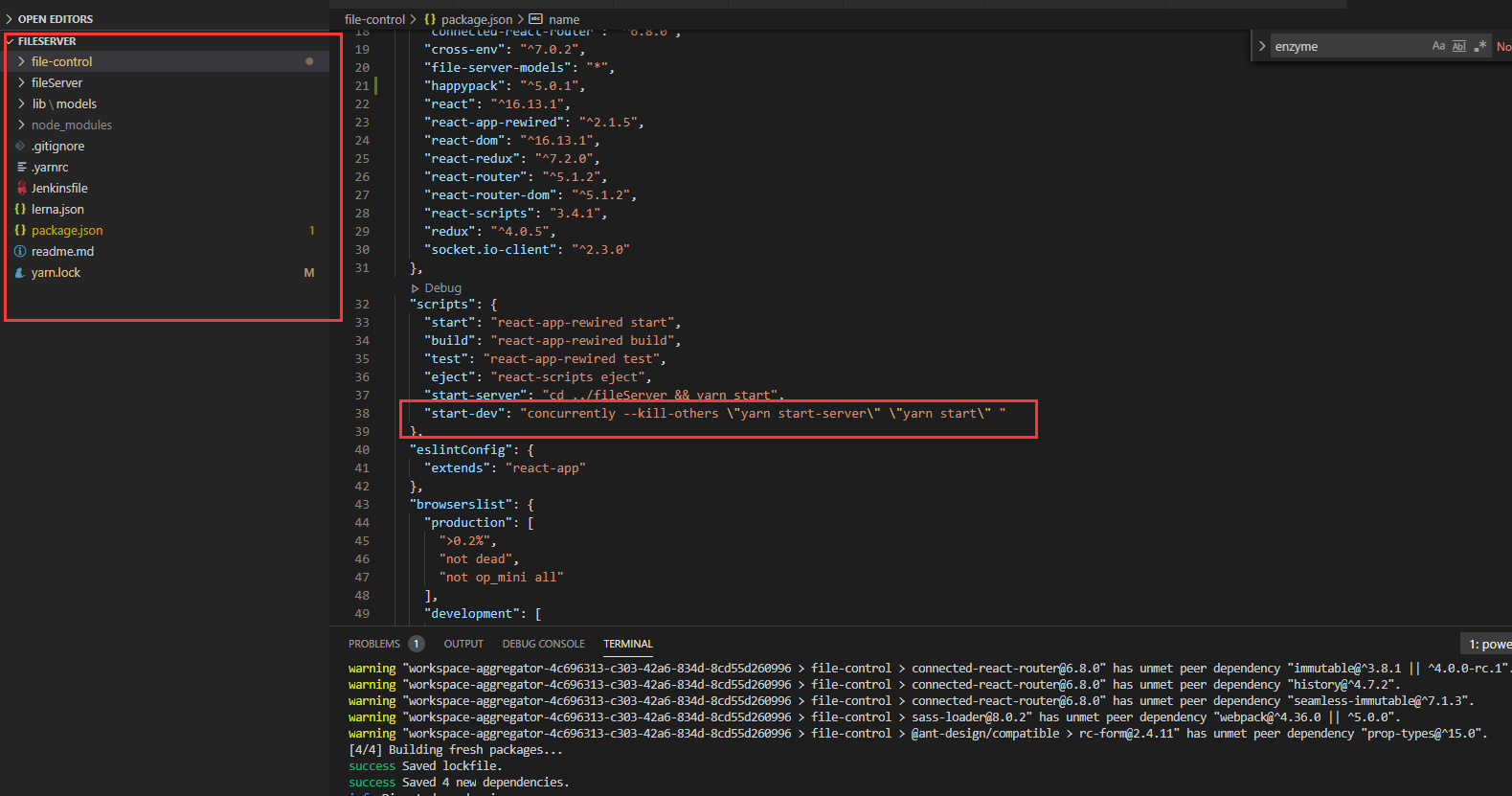
Task: Toggle Use Regular Expression in find box
Action: point(1480,46)
